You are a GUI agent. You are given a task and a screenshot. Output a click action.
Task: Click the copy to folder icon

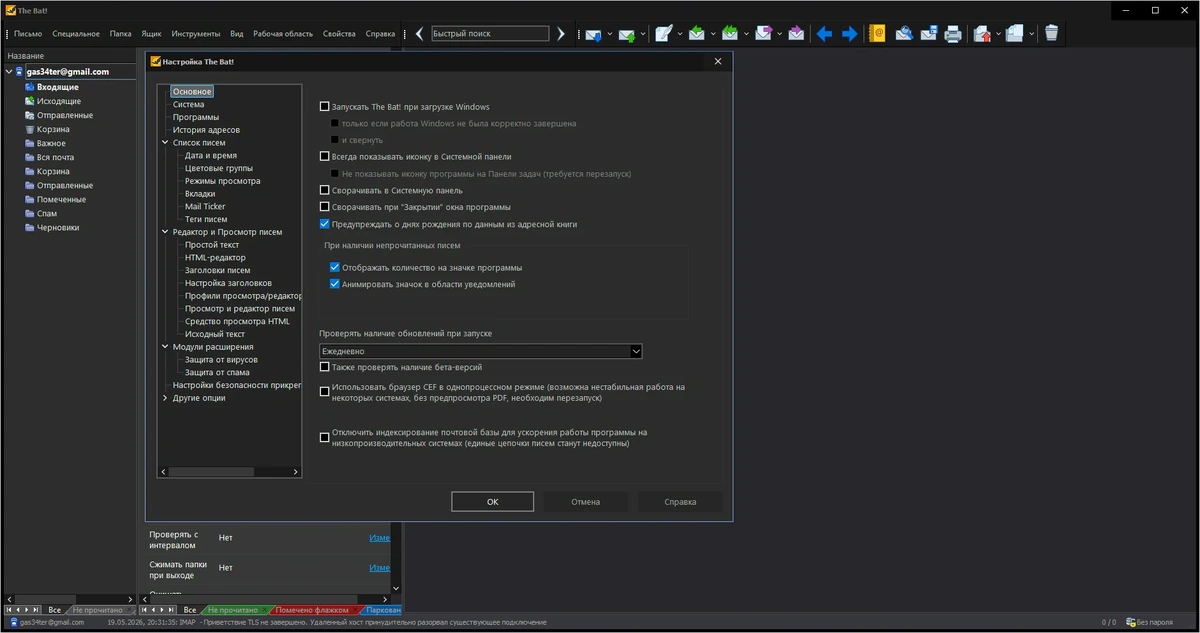point(1015,34)
